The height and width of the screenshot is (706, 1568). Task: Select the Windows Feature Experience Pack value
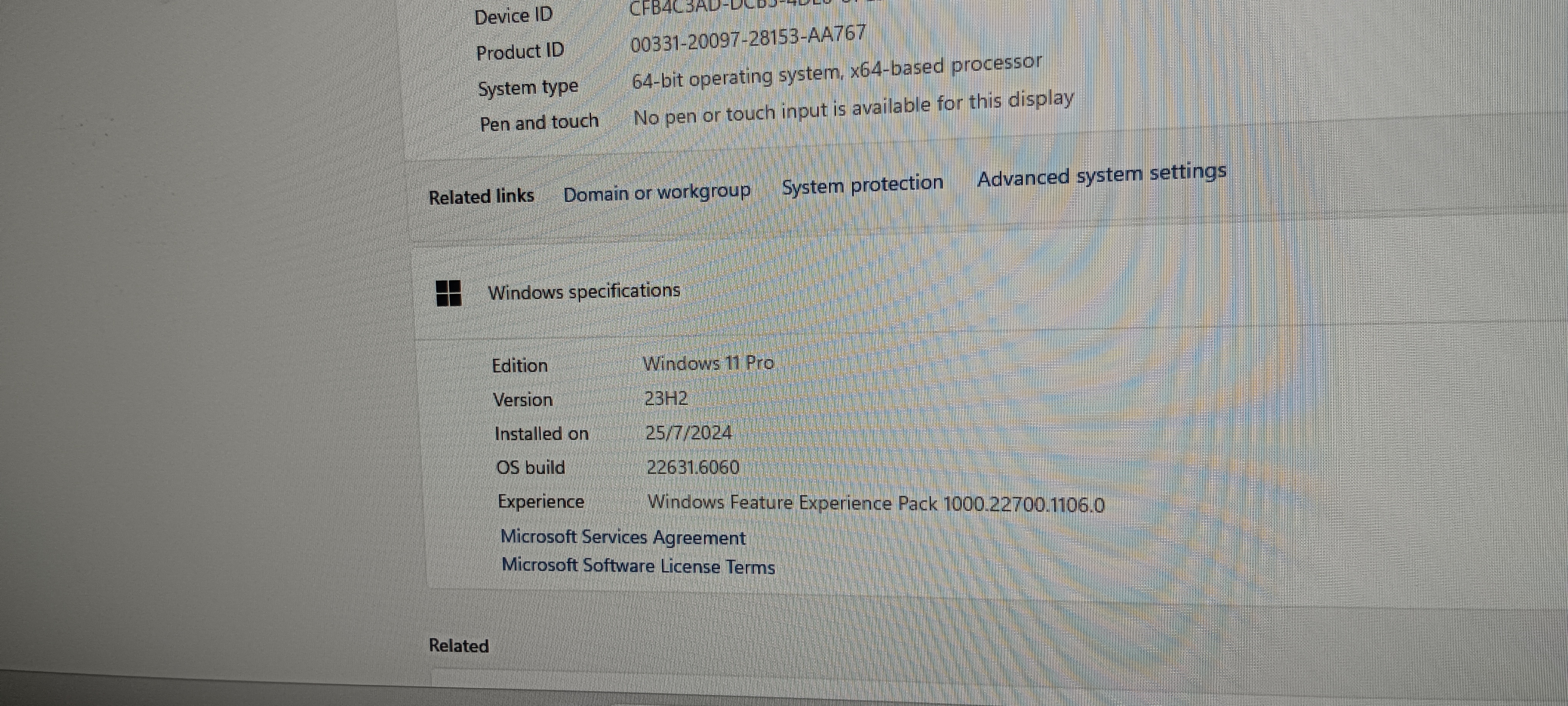point(876,504)
